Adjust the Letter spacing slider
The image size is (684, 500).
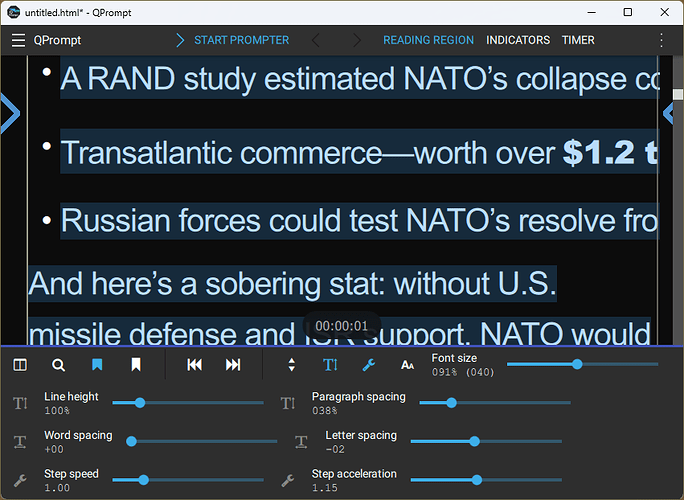tap(486, 442)
